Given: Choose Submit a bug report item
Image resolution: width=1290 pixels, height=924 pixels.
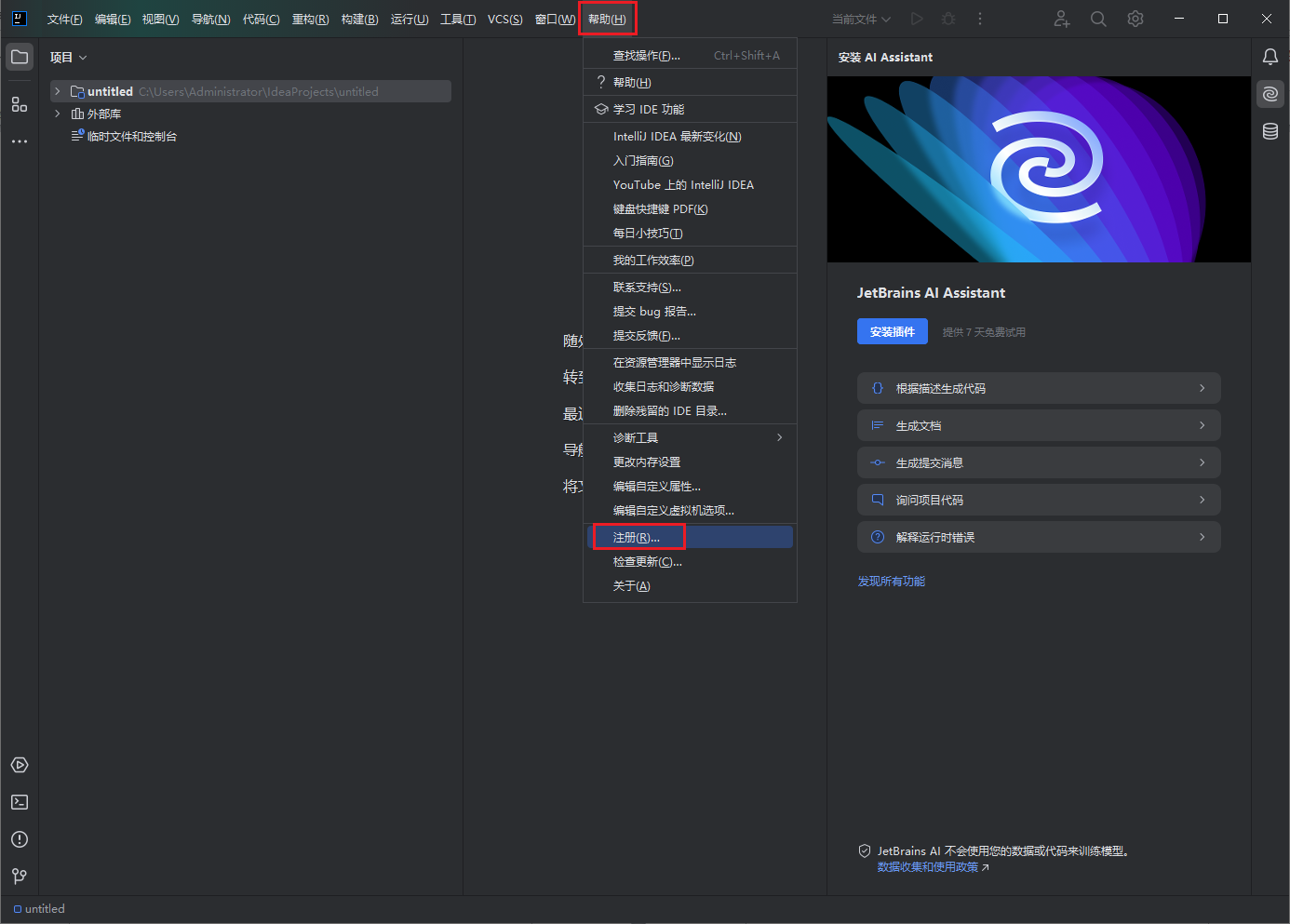Looking at the screenshot, I should tap(690, 312).
